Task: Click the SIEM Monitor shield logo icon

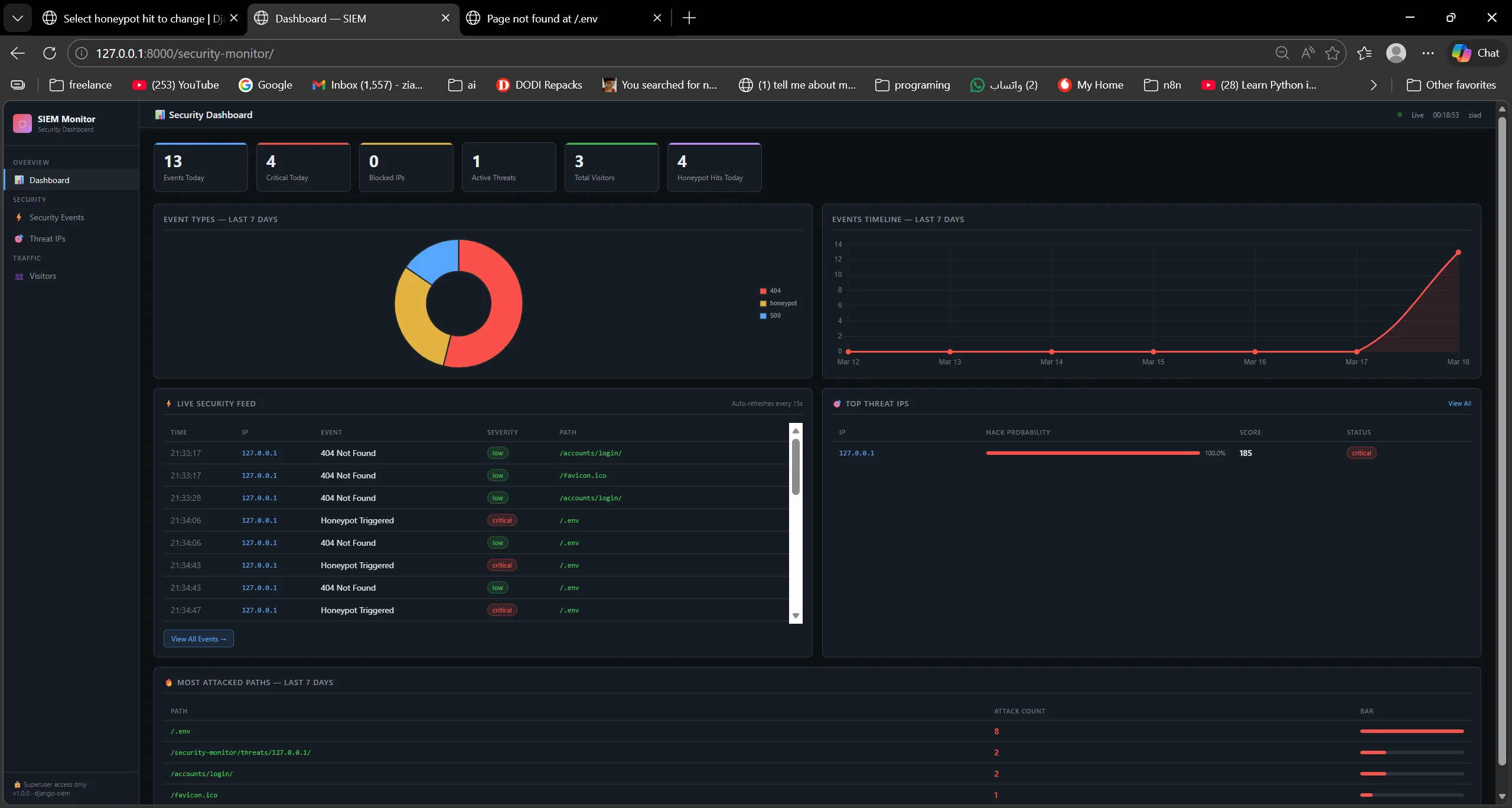Action: [x=22, y=123]
